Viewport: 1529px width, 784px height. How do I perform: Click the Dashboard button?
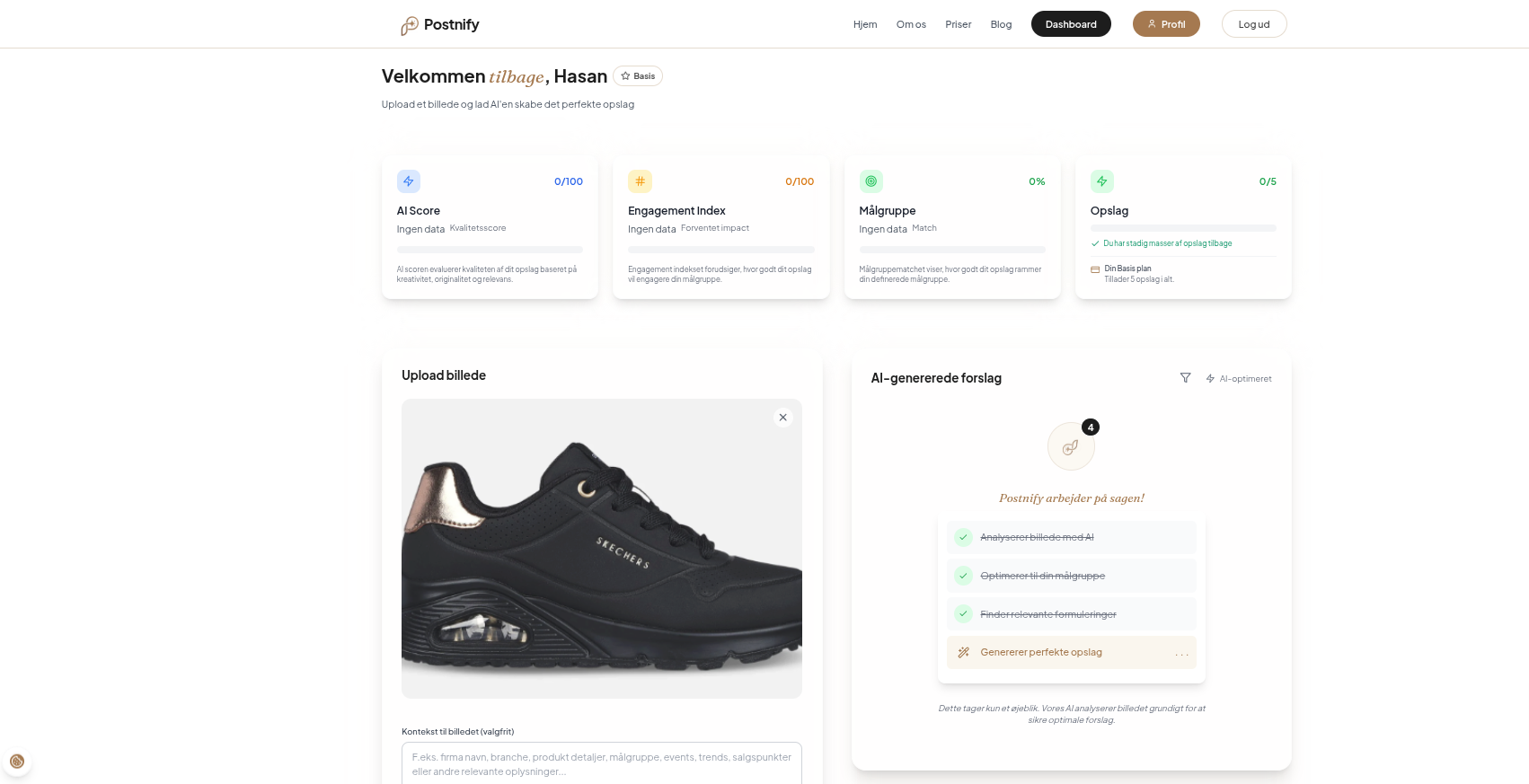pyautogui.click(x=1071, y=24)
